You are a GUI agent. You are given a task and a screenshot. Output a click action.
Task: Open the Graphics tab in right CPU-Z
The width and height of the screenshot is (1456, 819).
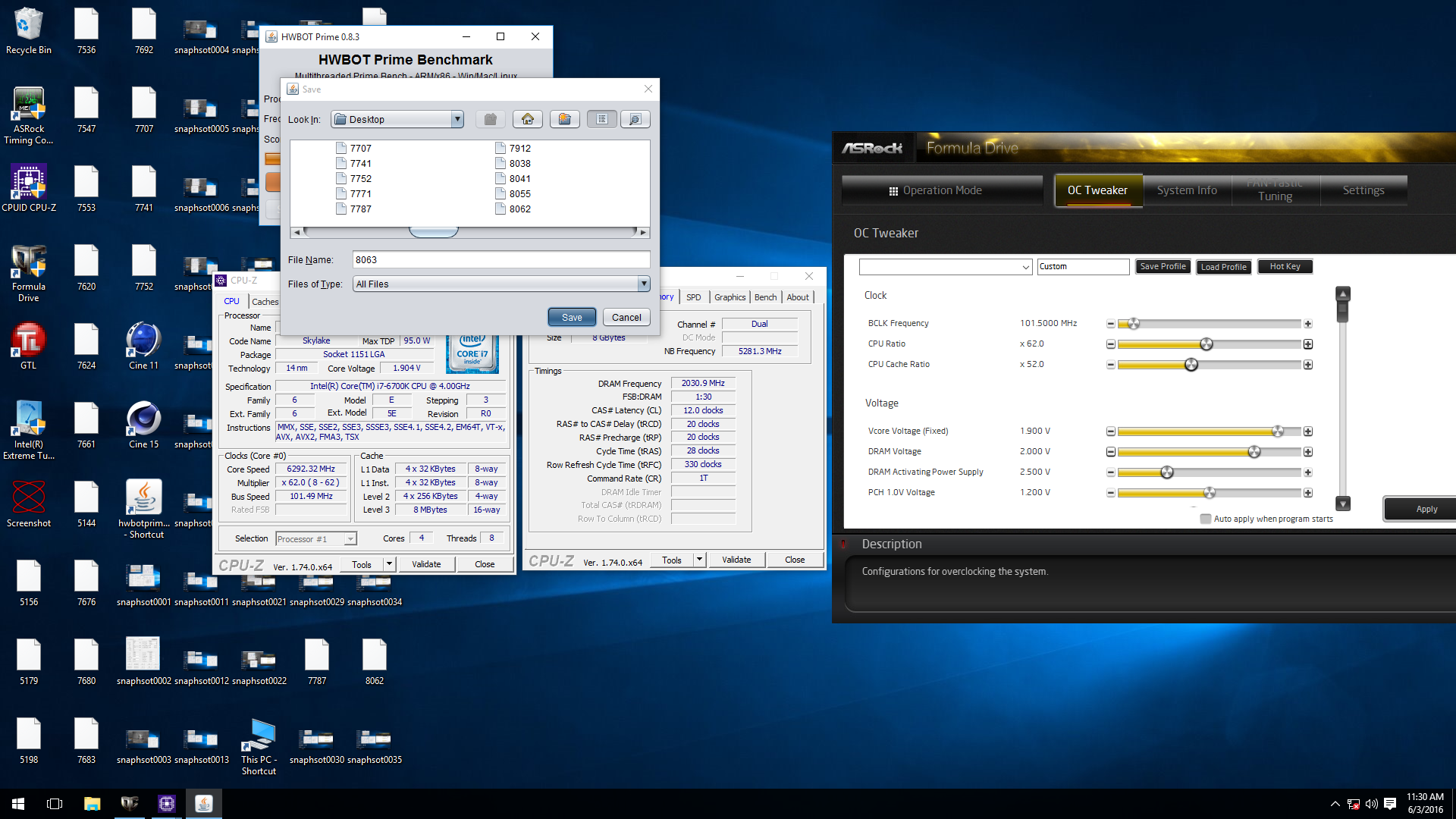pos(730,297)
